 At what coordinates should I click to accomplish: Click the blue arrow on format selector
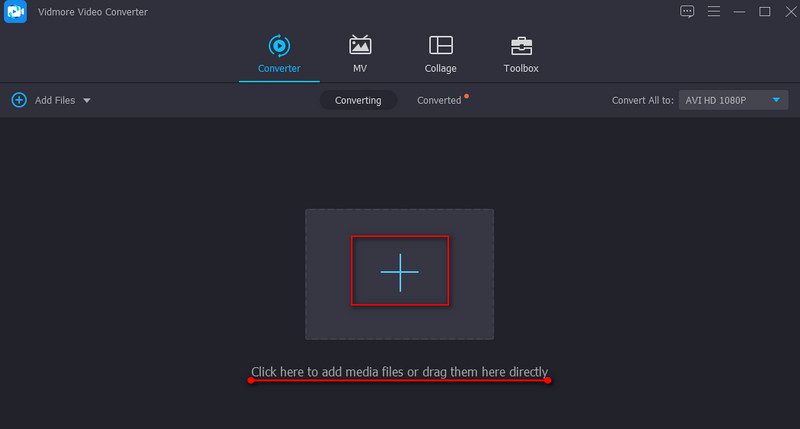(776, 101)
